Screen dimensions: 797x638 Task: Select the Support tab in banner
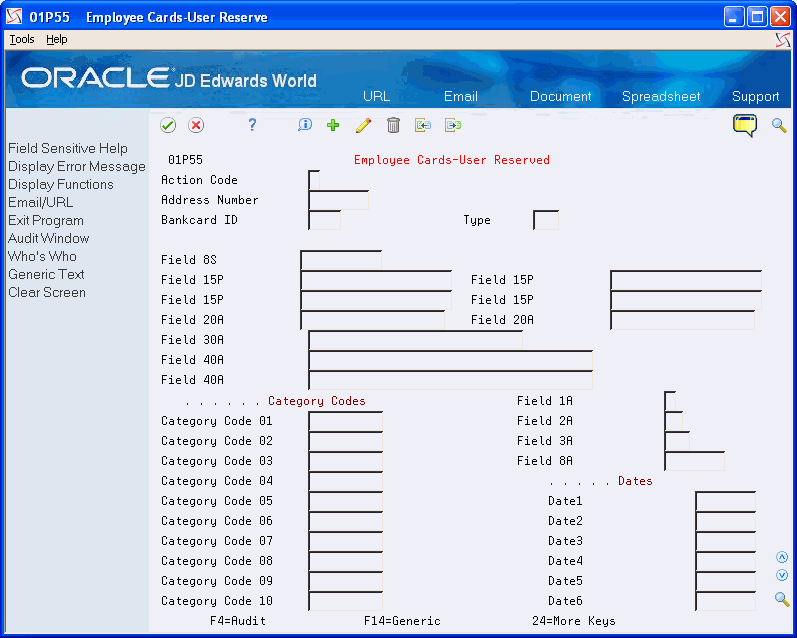pyautogui.click(x=755, y=96)
